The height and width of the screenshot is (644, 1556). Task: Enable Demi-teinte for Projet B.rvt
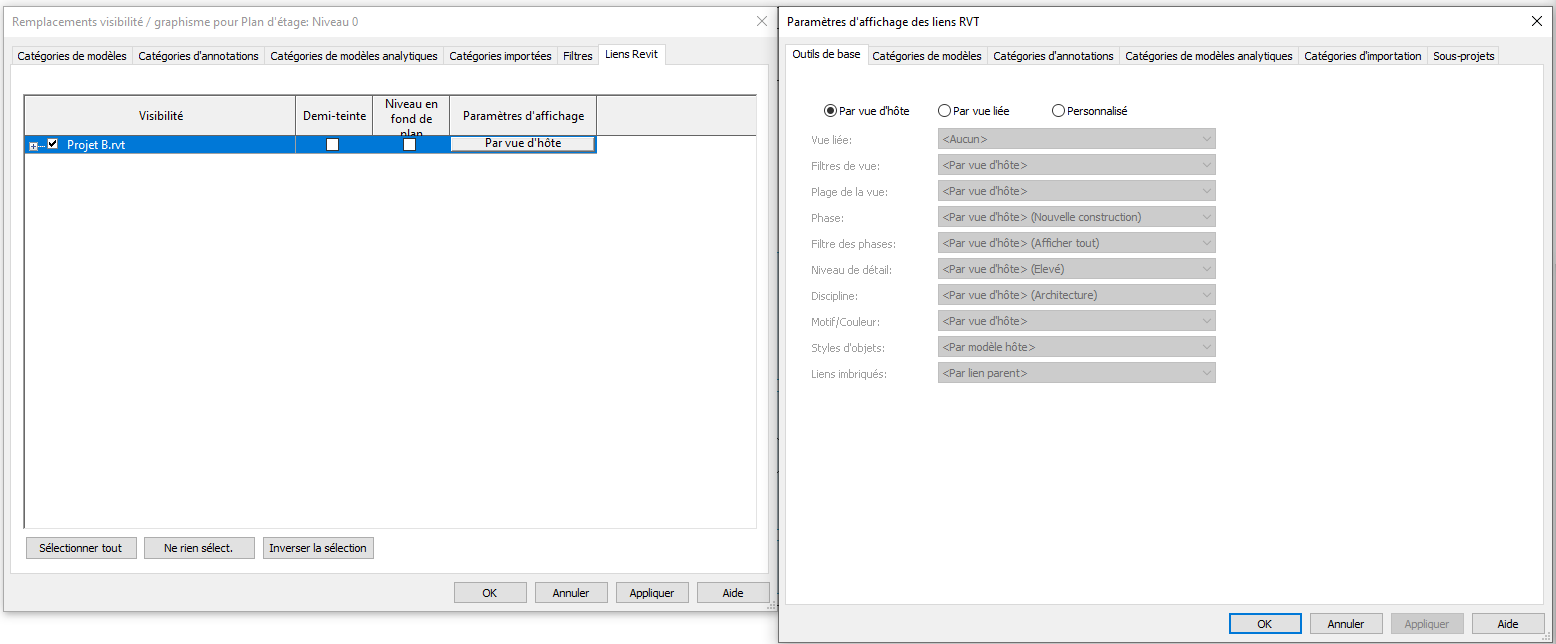coord(333,144)
